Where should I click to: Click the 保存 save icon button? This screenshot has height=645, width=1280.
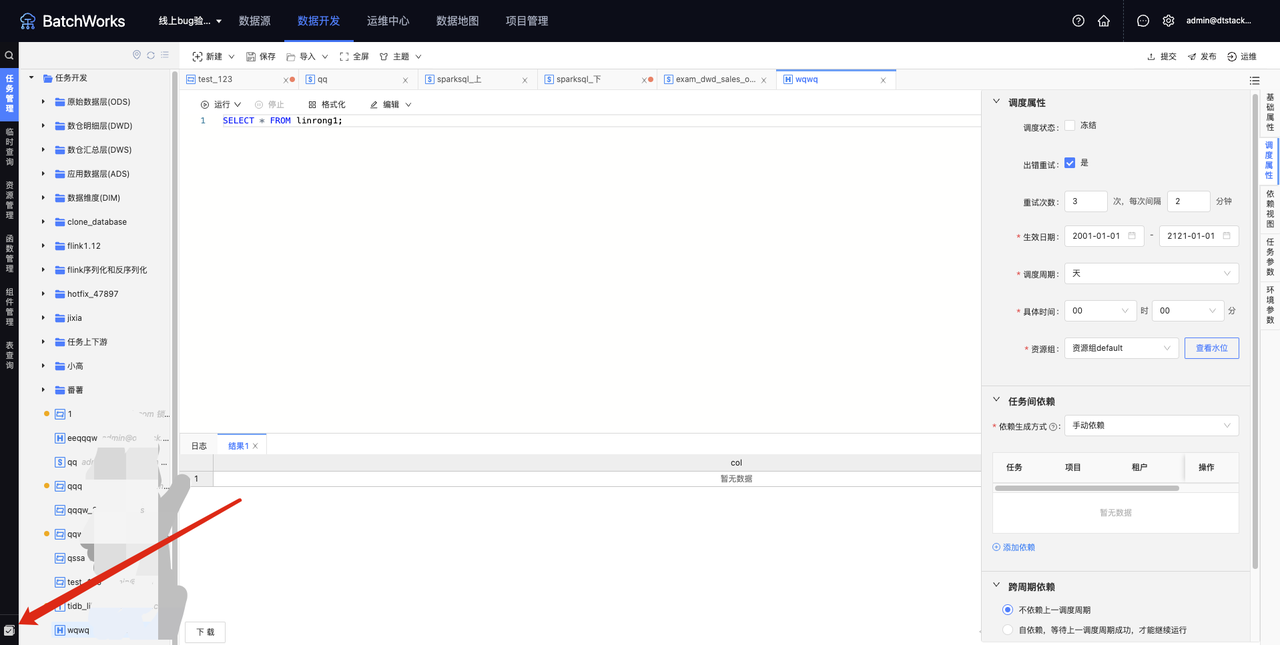(261, 56)
